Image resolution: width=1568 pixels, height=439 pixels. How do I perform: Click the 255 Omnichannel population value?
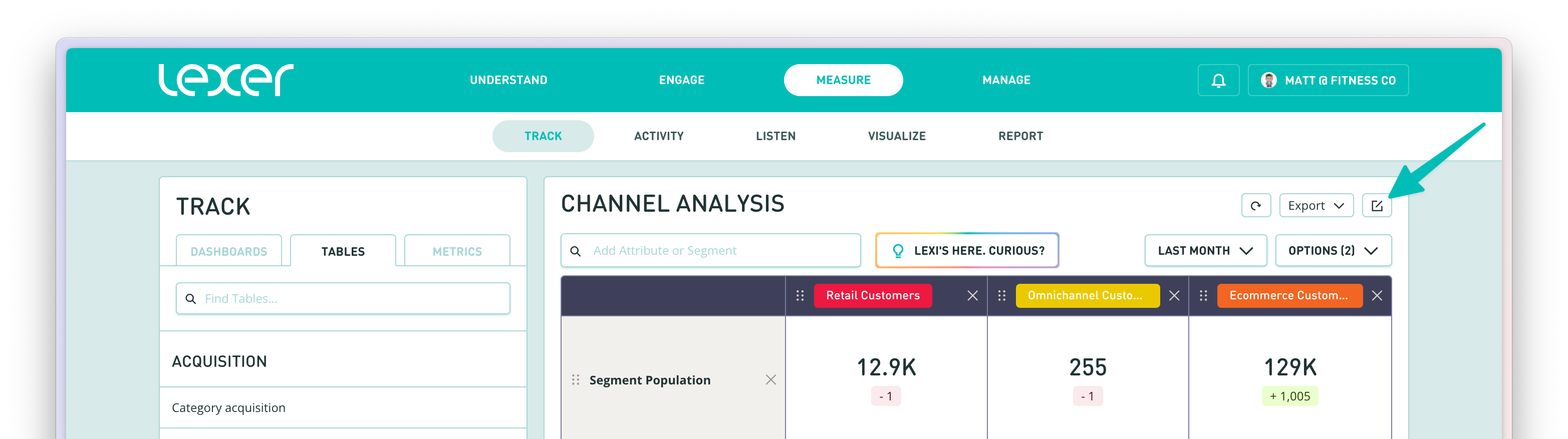(1088, 367)
